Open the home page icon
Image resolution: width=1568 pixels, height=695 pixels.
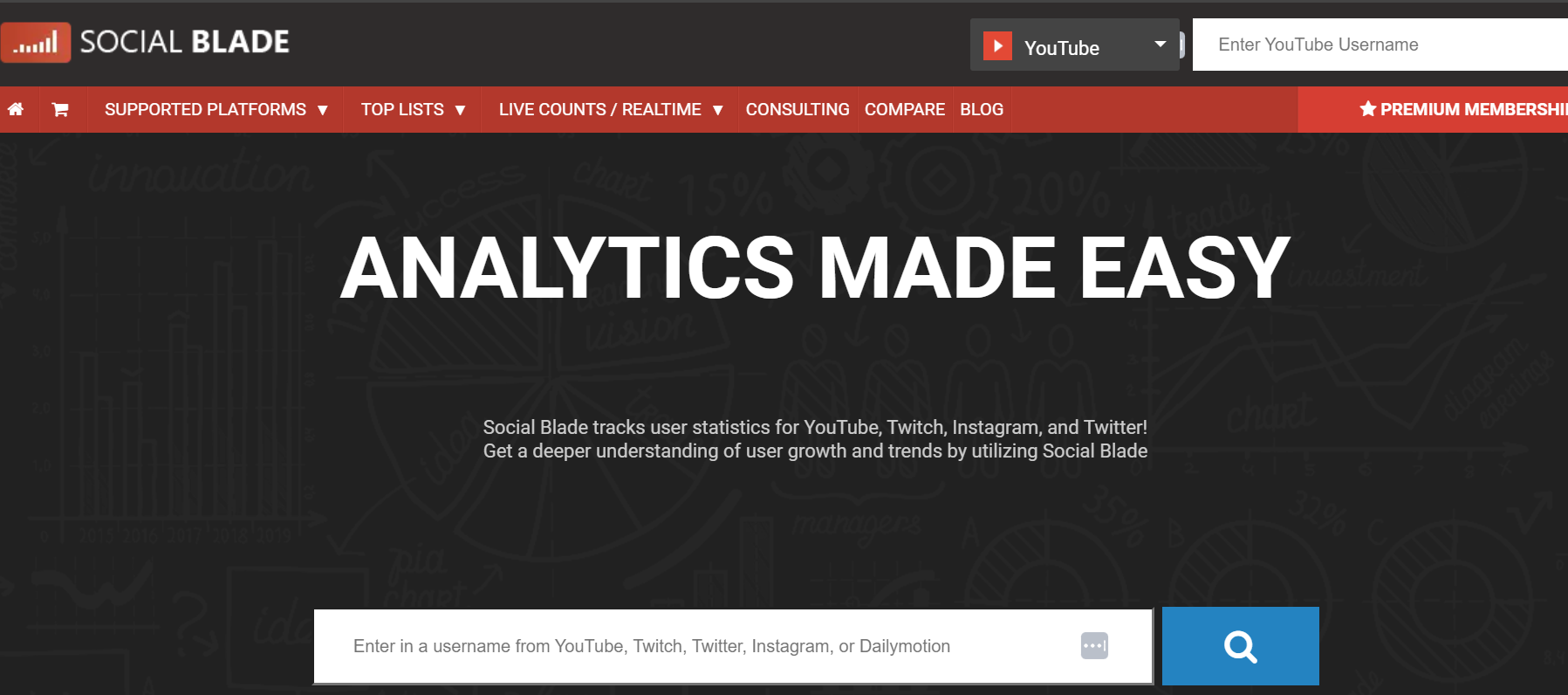tap(16, 109)
